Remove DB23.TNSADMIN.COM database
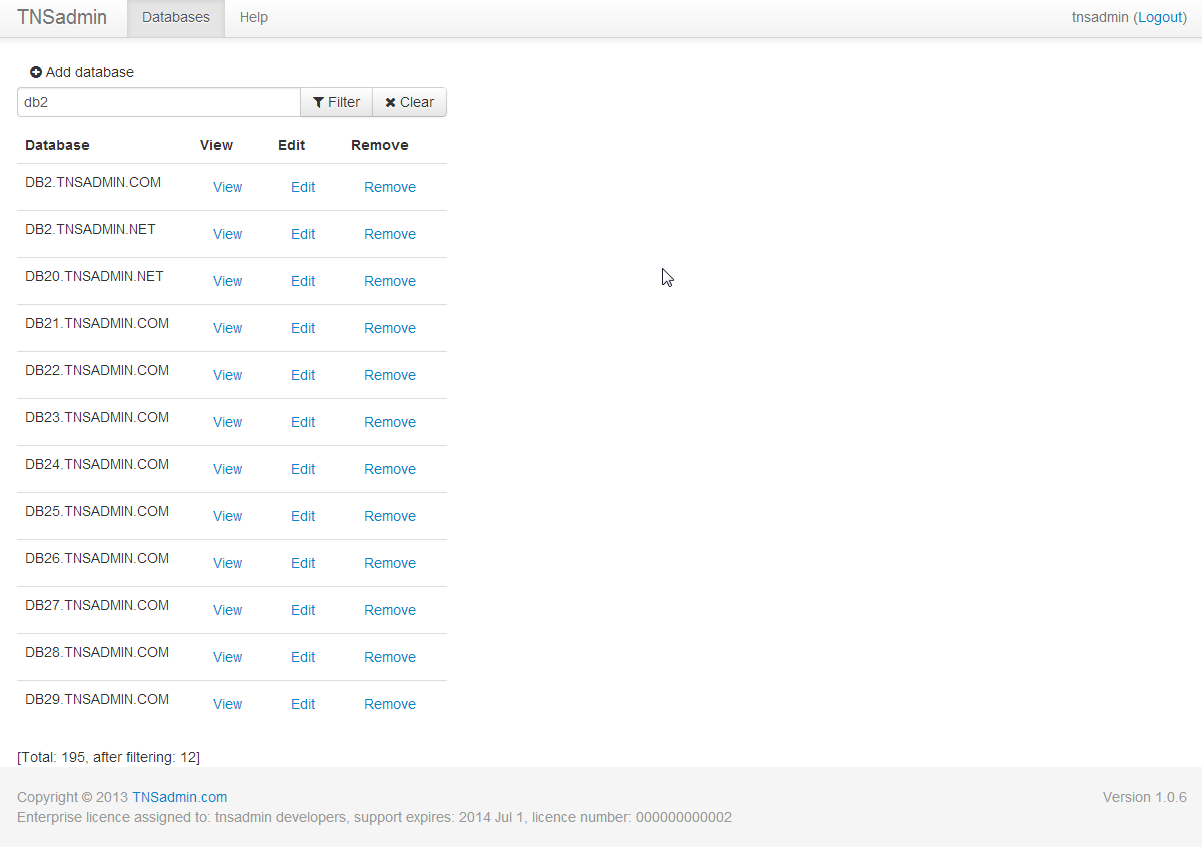Screen dimensions: 1202x852 tap(390, 422)
